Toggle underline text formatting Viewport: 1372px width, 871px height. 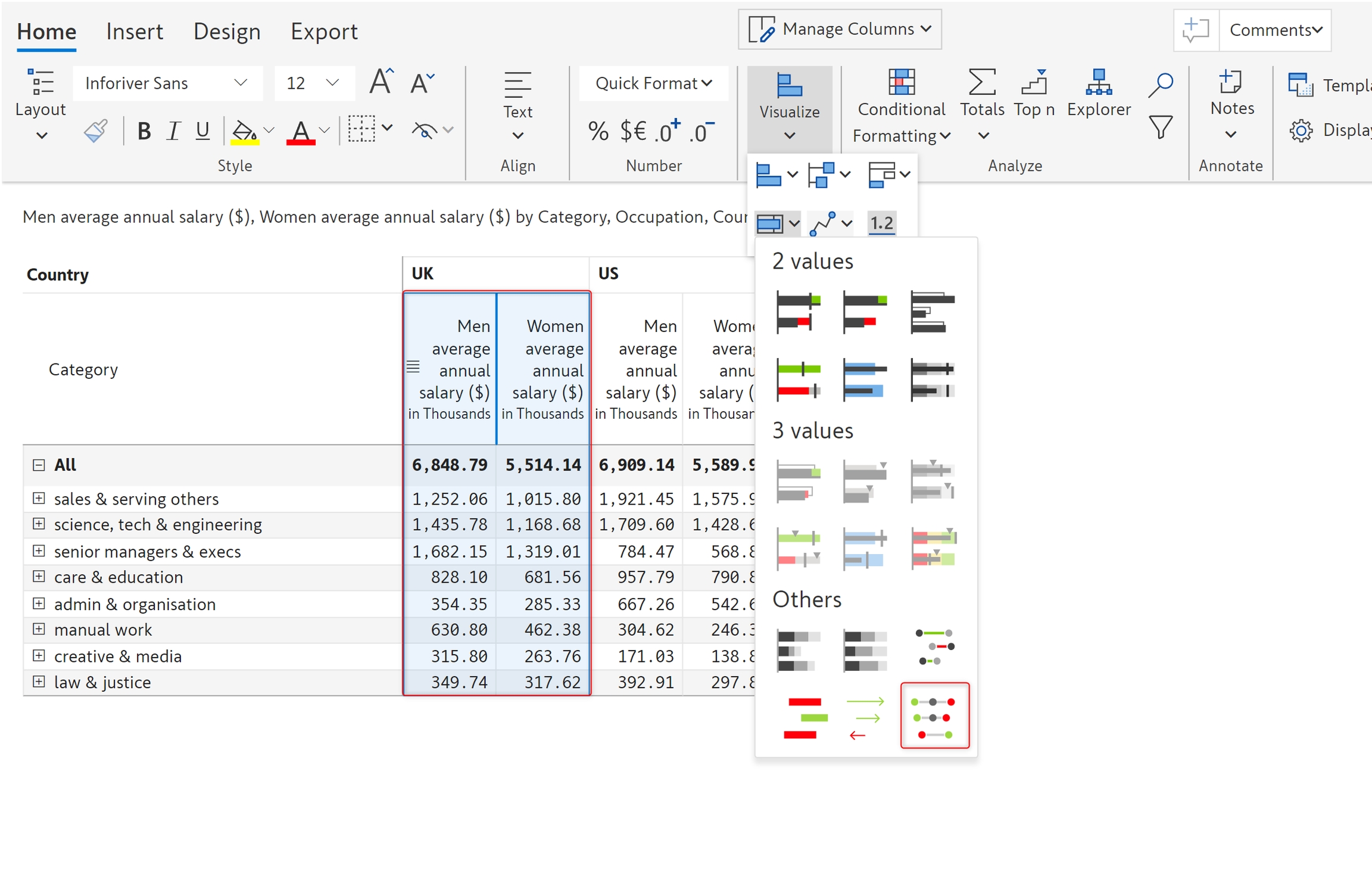coord(202,130)
